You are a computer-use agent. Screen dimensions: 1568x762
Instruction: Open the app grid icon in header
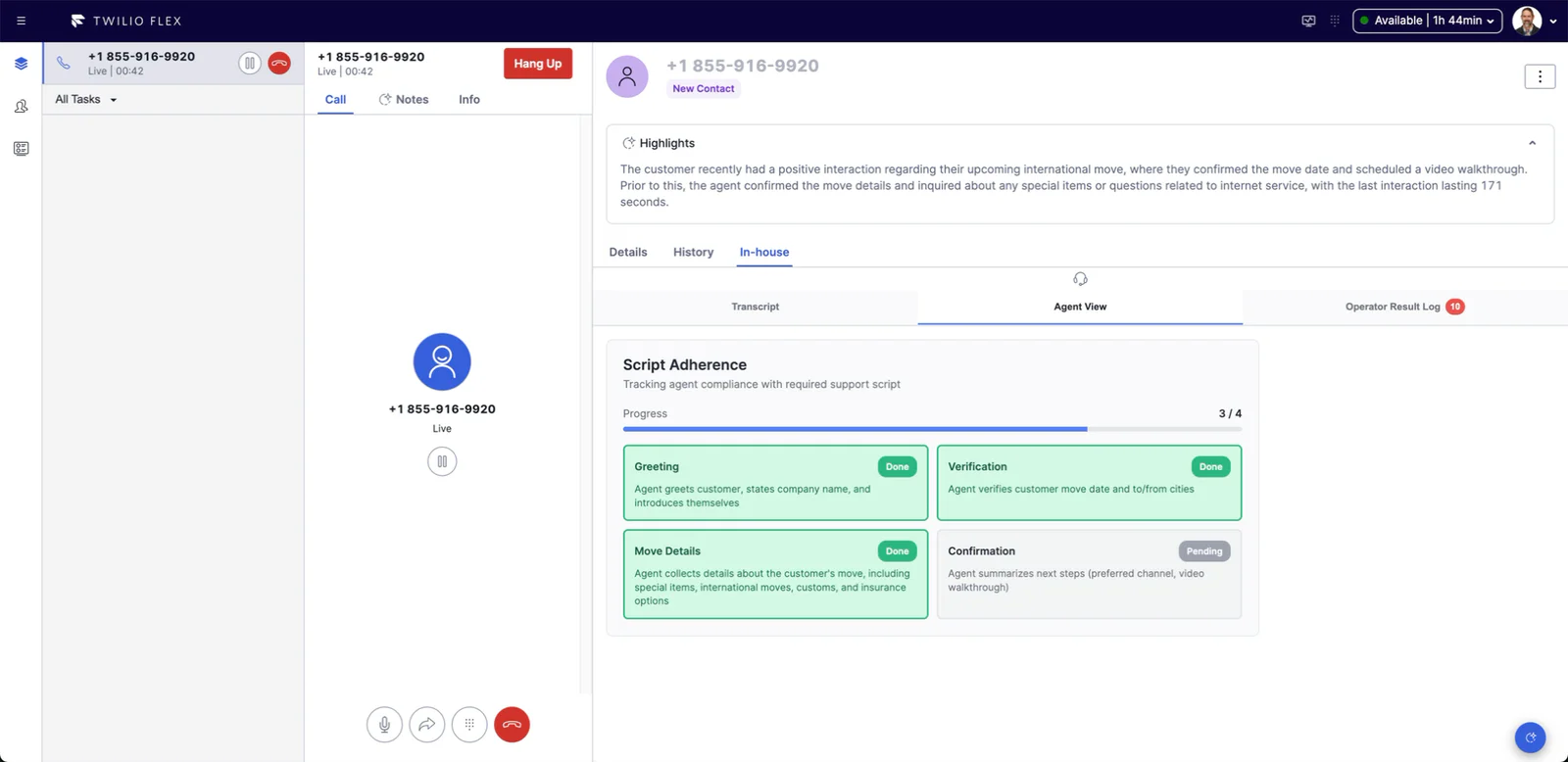click(x=1335, y=21)
